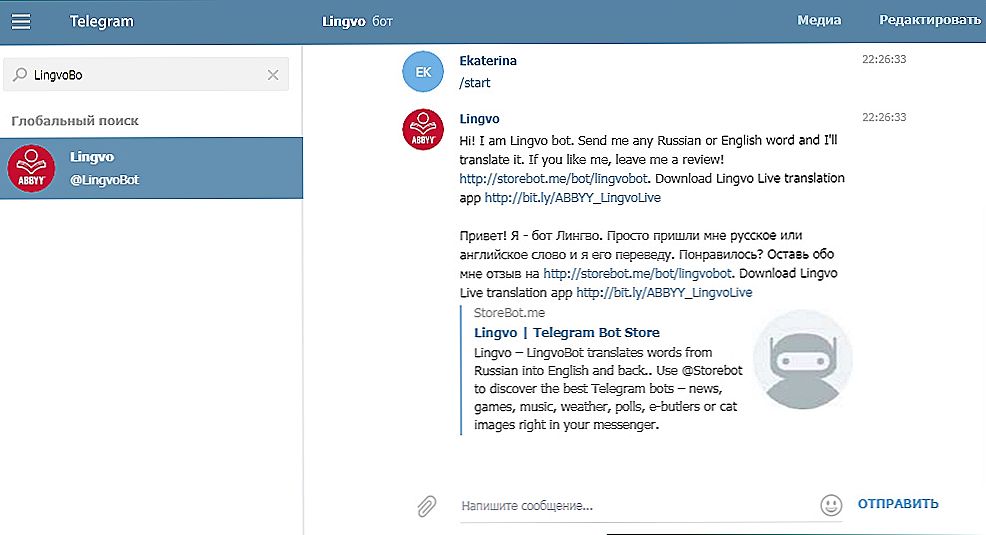Viewport: 986px width, 535px height.
Task: Open the hamburger main menu
Action: pos(21,21)
